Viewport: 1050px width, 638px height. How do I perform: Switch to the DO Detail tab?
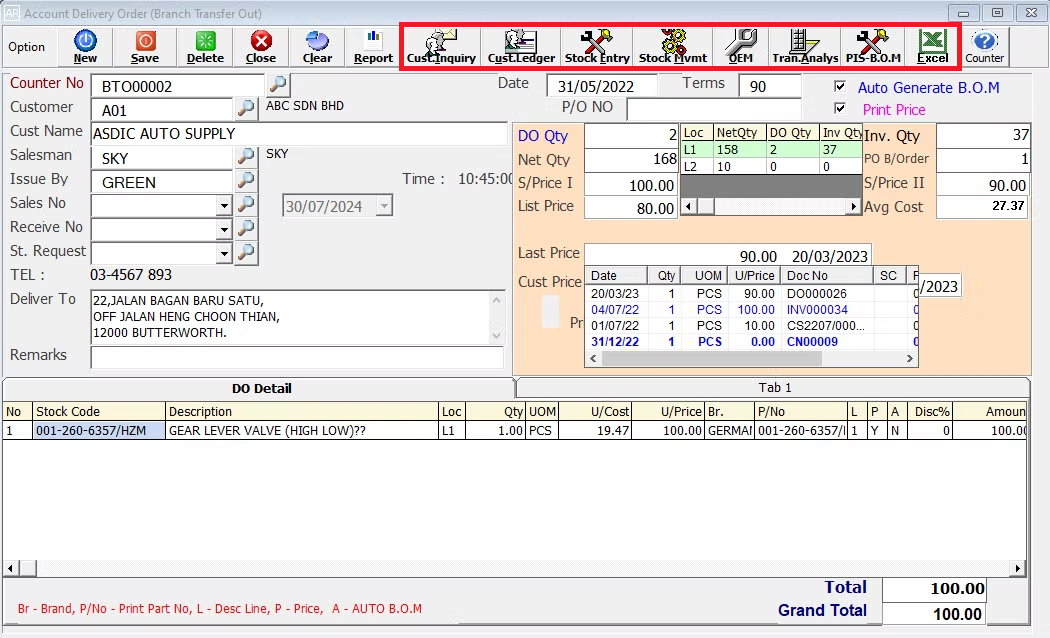(x=261, y=388)
